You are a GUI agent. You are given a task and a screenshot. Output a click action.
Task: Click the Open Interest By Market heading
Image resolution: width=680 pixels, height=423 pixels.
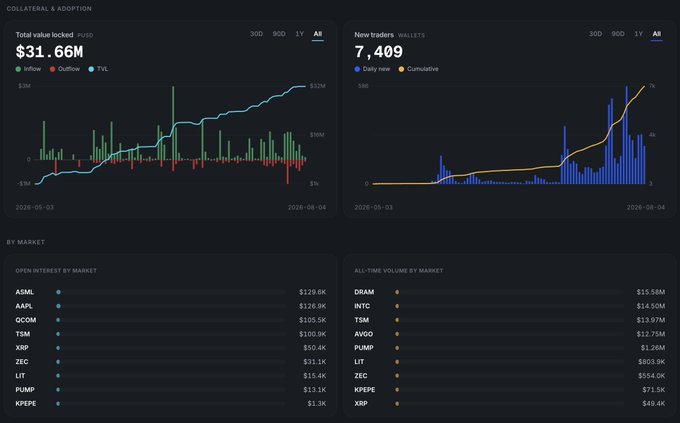(x=56, y=270)
